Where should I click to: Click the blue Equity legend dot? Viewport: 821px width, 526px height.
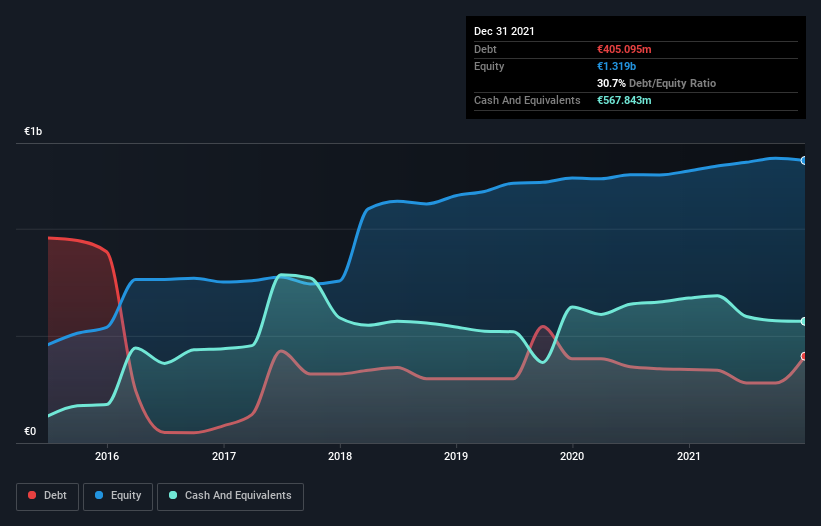99,495
